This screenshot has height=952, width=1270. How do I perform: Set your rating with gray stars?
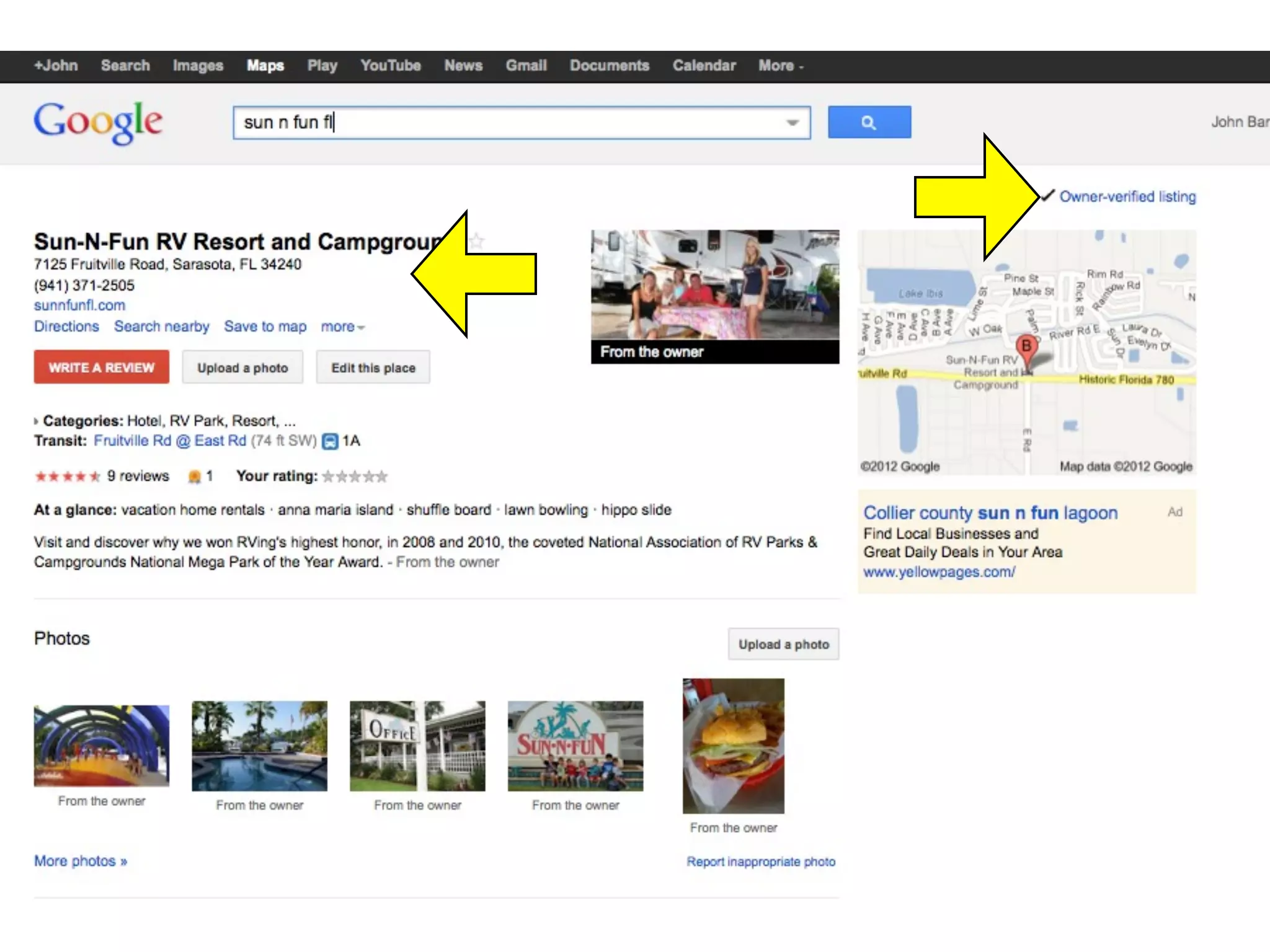[x=355, y=476]
